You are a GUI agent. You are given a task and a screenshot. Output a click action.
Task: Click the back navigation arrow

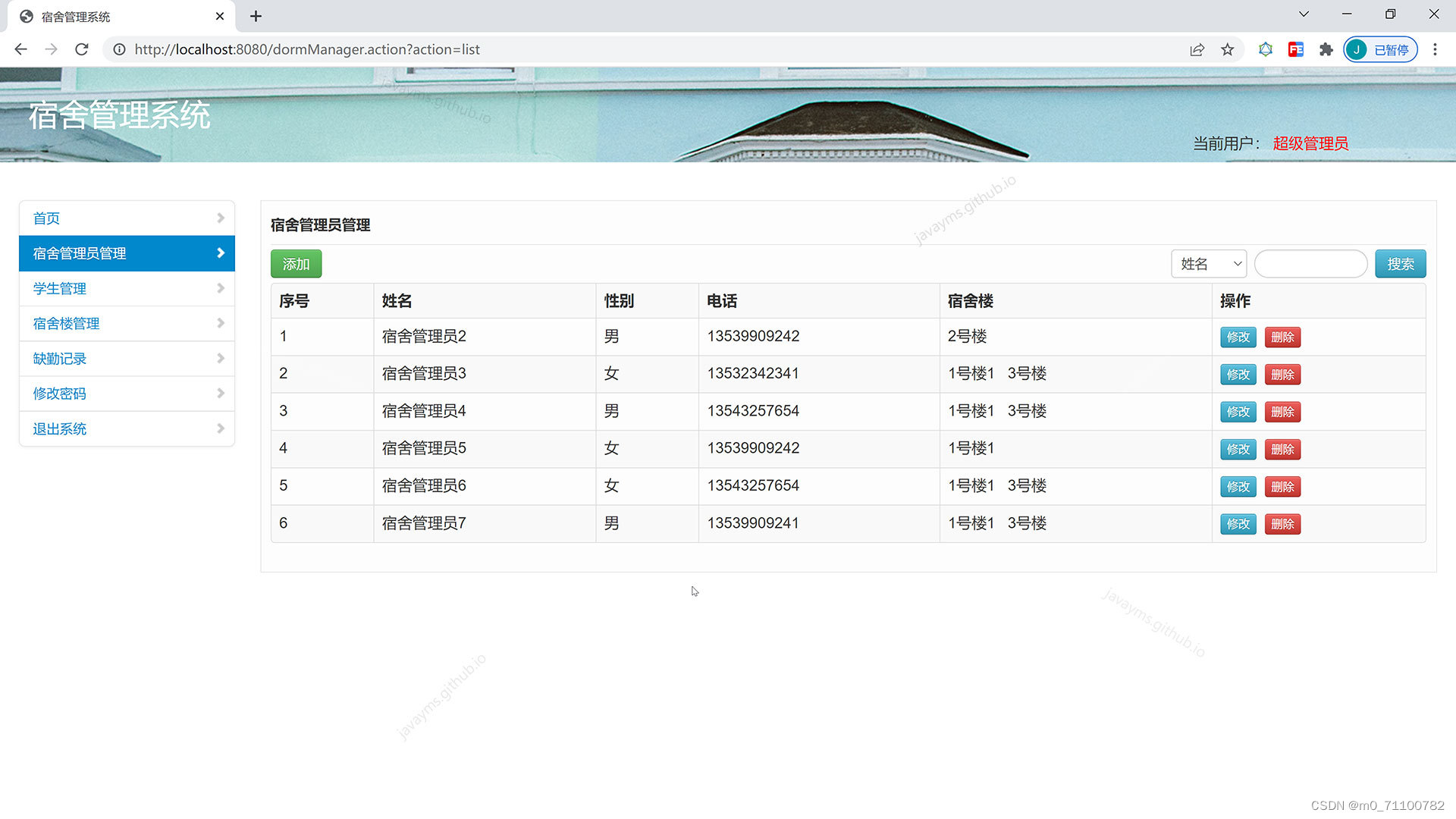click(20, 49)
